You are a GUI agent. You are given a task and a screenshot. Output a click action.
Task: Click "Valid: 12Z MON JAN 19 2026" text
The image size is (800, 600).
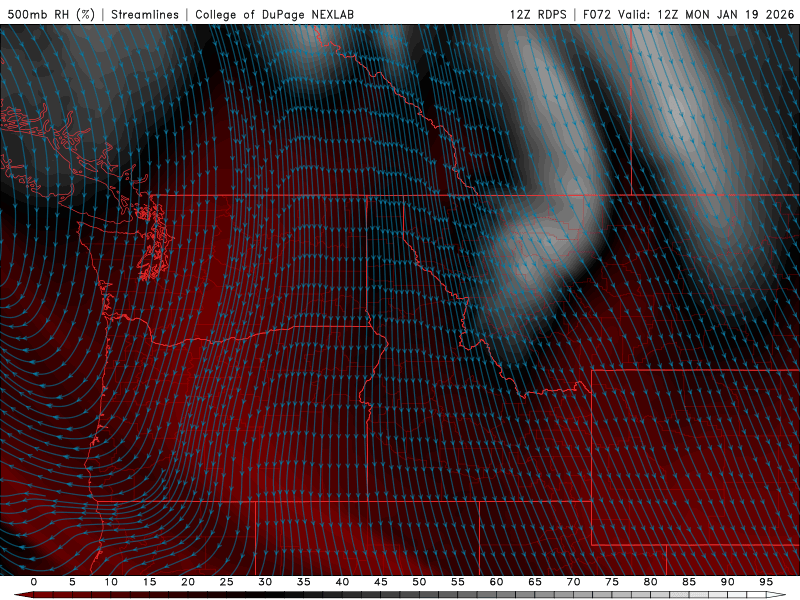[x=706, y=14]
